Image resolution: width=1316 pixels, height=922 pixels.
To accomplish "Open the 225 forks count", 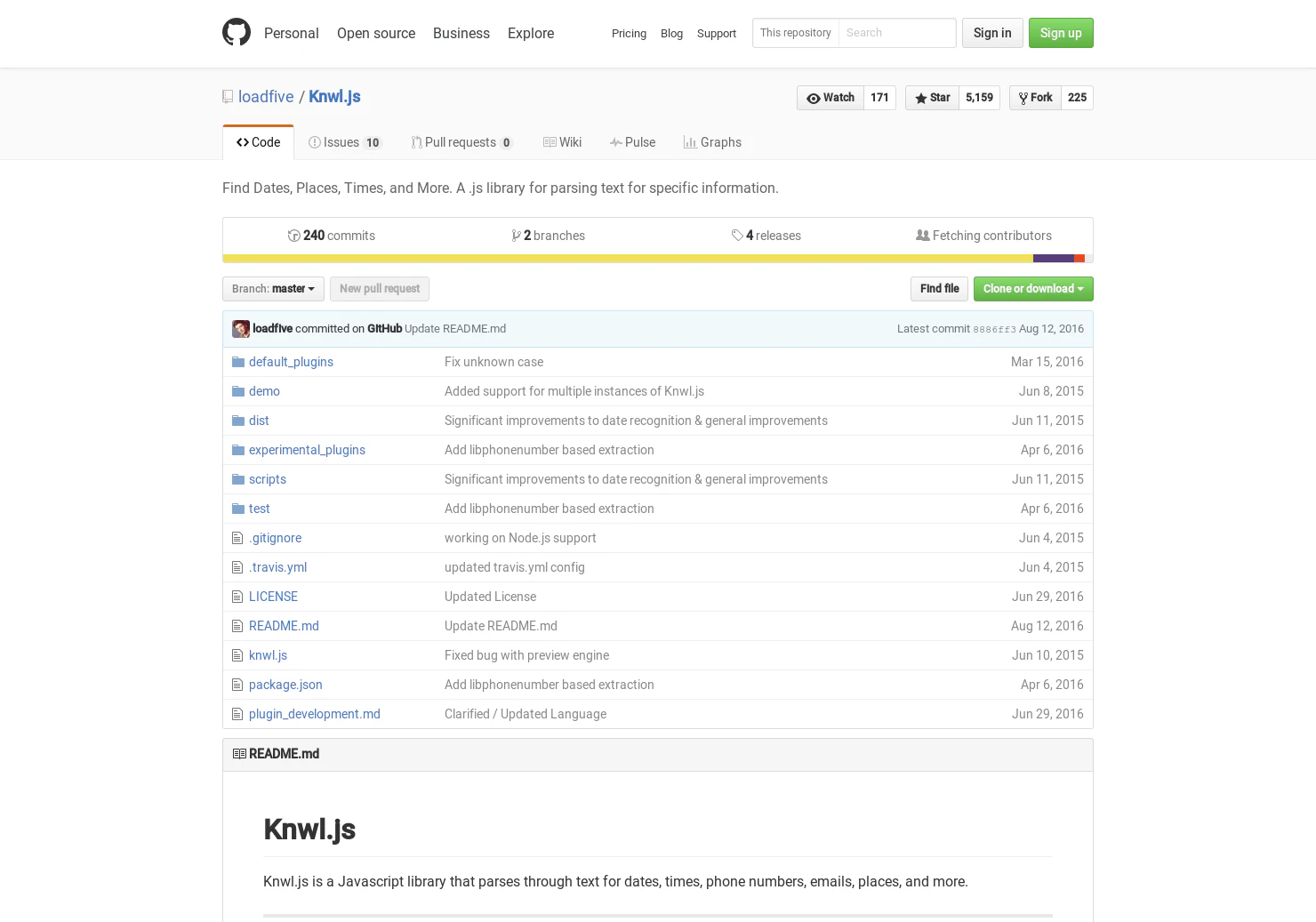I will 1077,98.
